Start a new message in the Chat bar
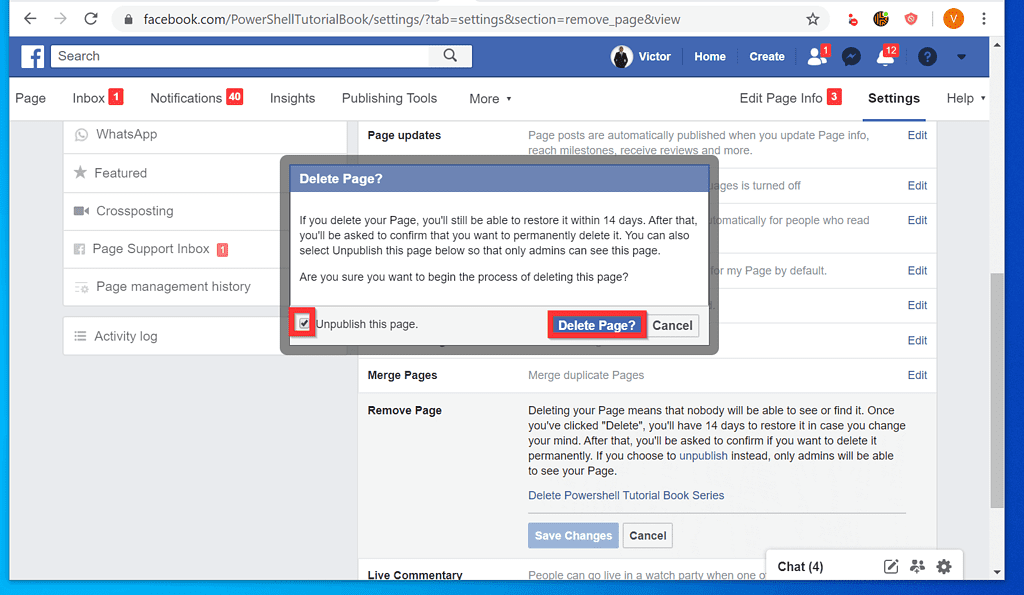 (890, 566)
